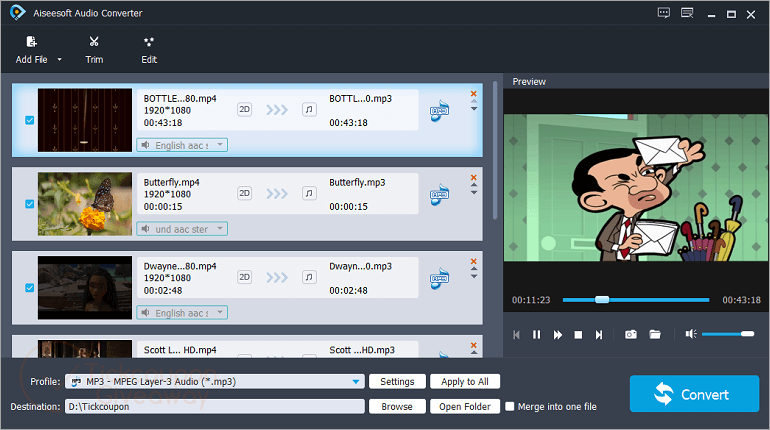Skip to next item in preview
Screen dimensions: 770x430
pos(599,335)
